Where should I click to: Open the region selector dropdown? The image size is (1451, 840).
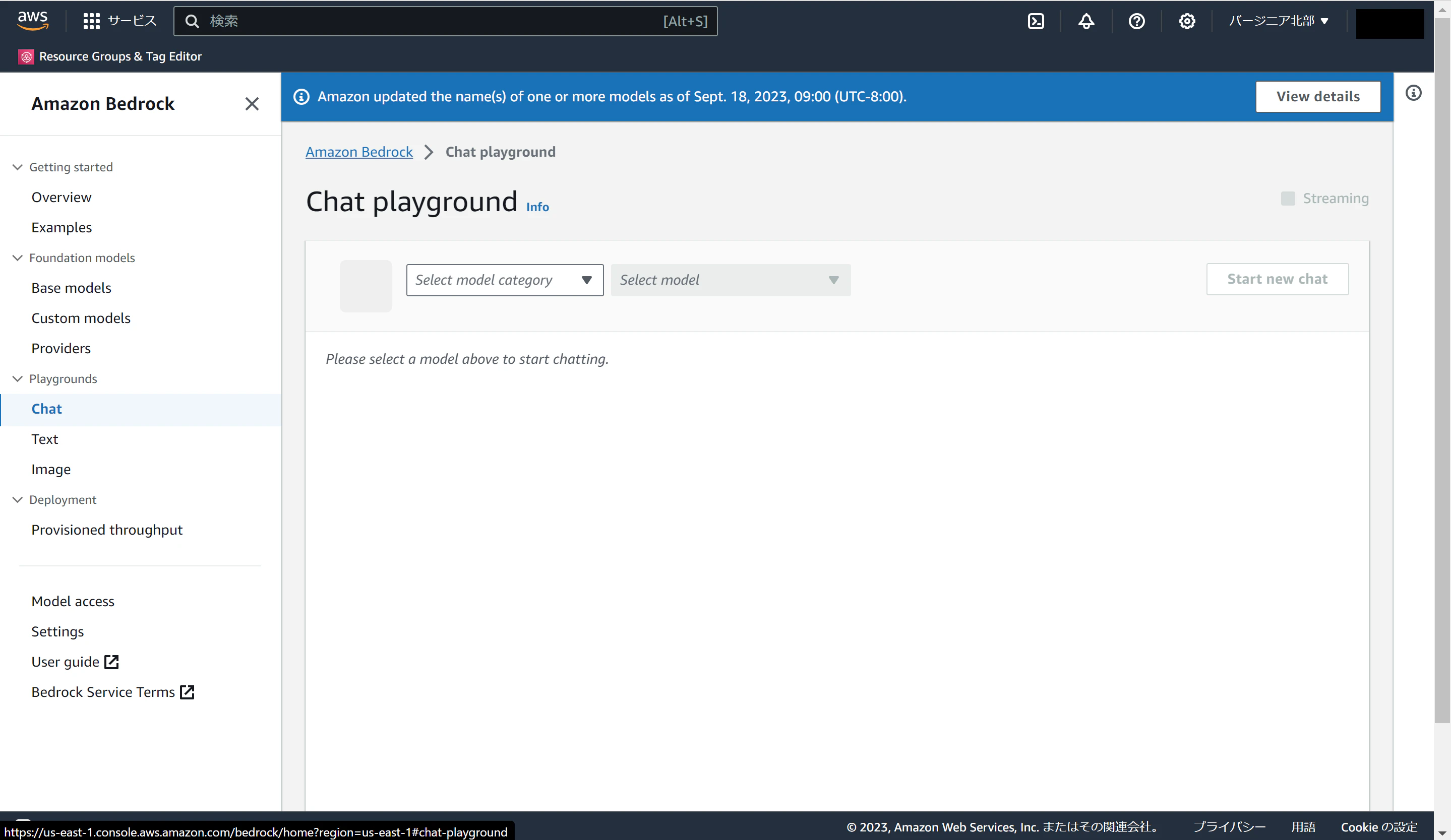point(1278,21)
